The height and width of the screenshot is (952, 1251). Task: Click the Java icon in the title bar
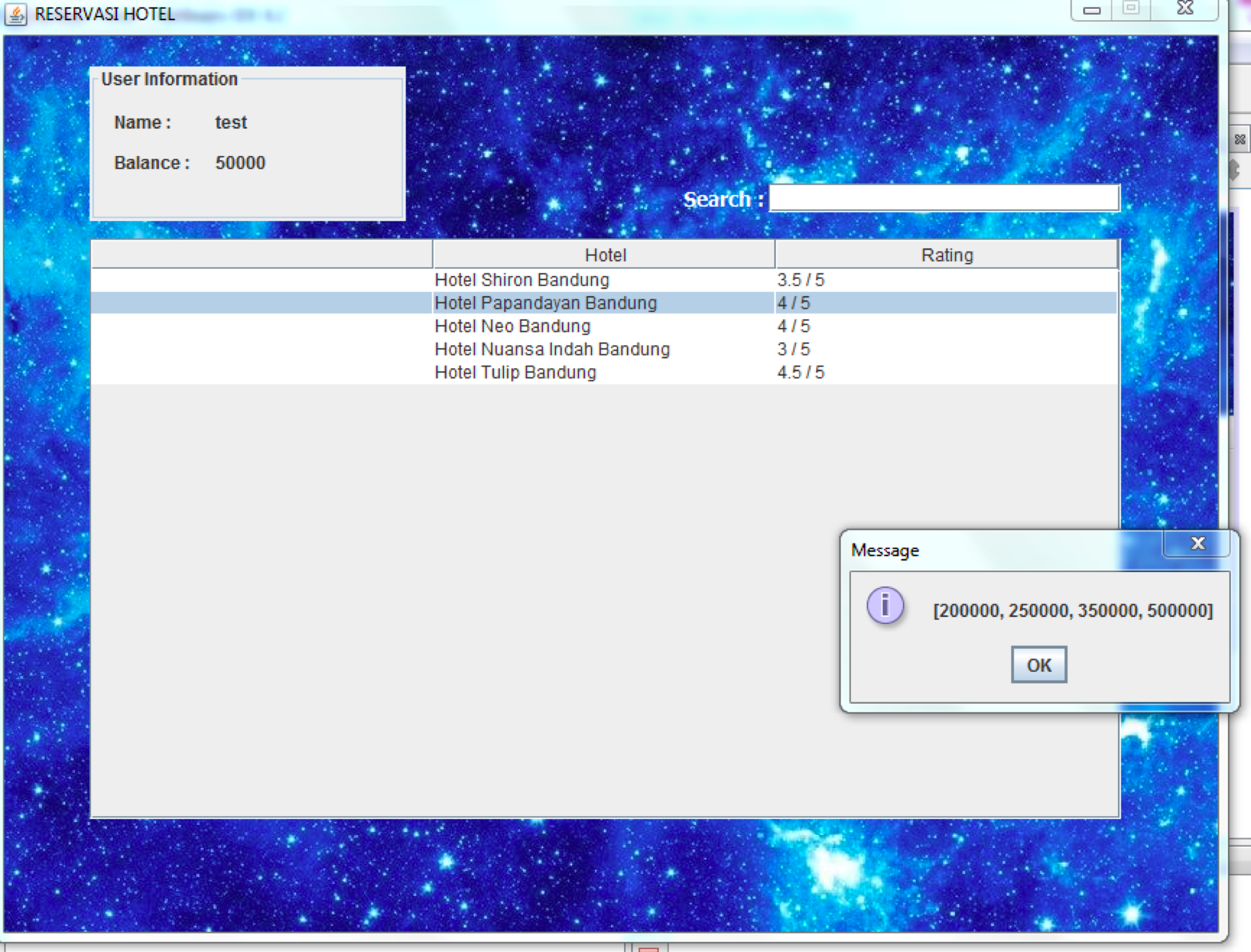pyautogui.click(x=15, y=14)
